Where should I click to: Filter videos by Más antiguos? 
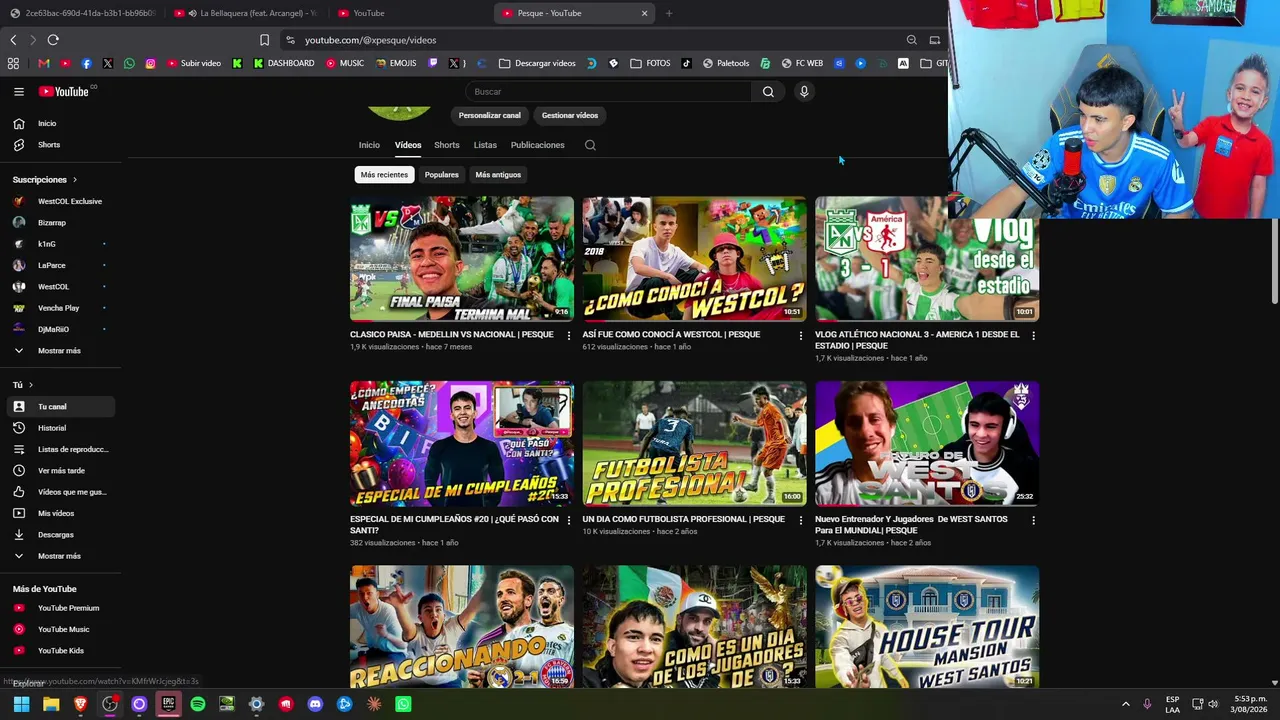point(498,175)
